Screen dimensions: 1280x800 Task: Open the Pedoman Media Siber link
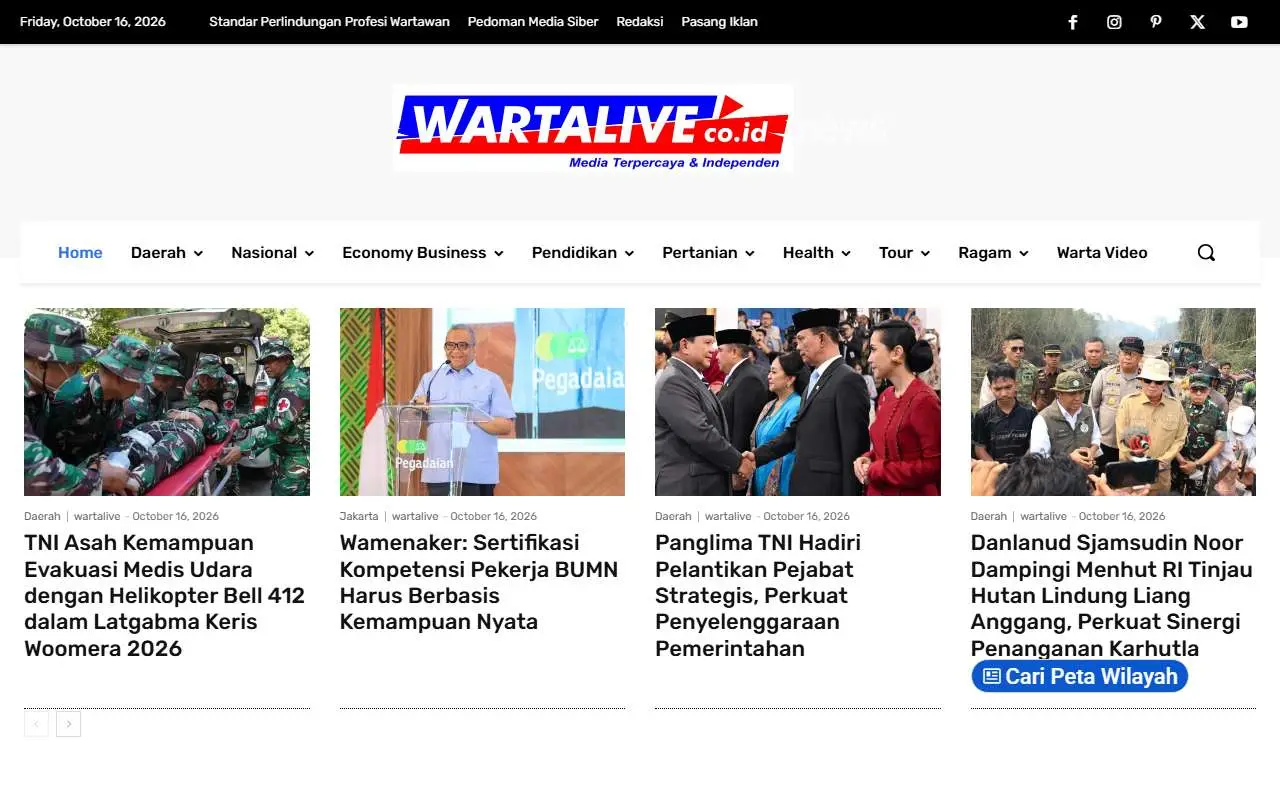click(533, 22)
